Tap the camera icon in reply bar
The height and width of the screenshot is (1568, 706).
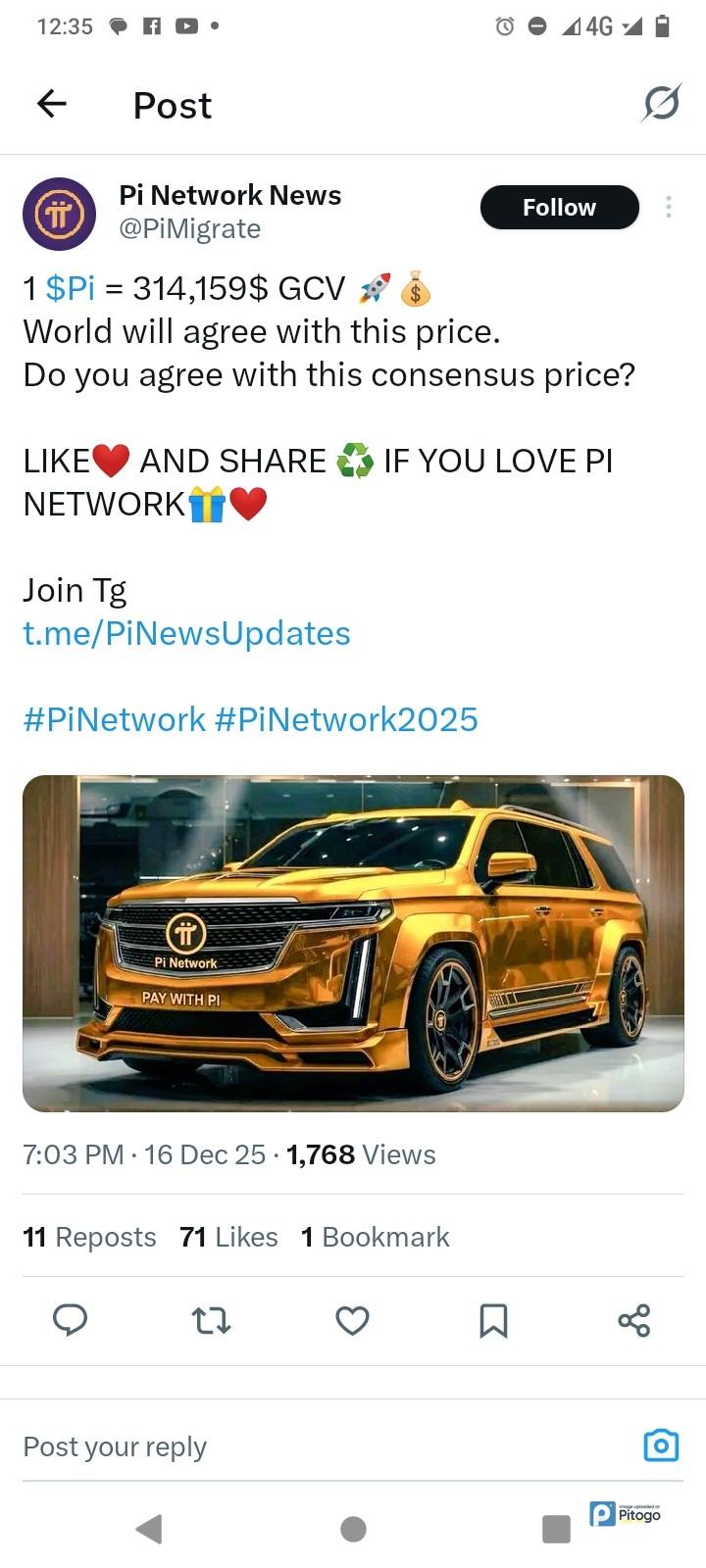(661, 1445)
